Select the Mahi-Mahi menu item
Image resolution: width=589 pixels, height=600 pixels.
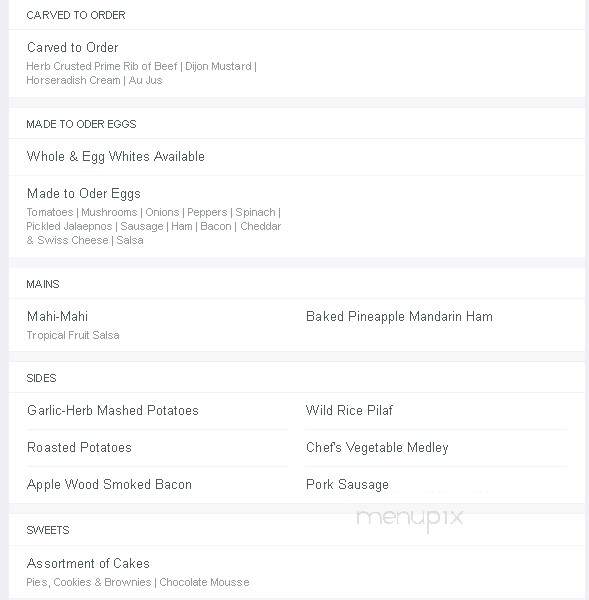point(57,316)
